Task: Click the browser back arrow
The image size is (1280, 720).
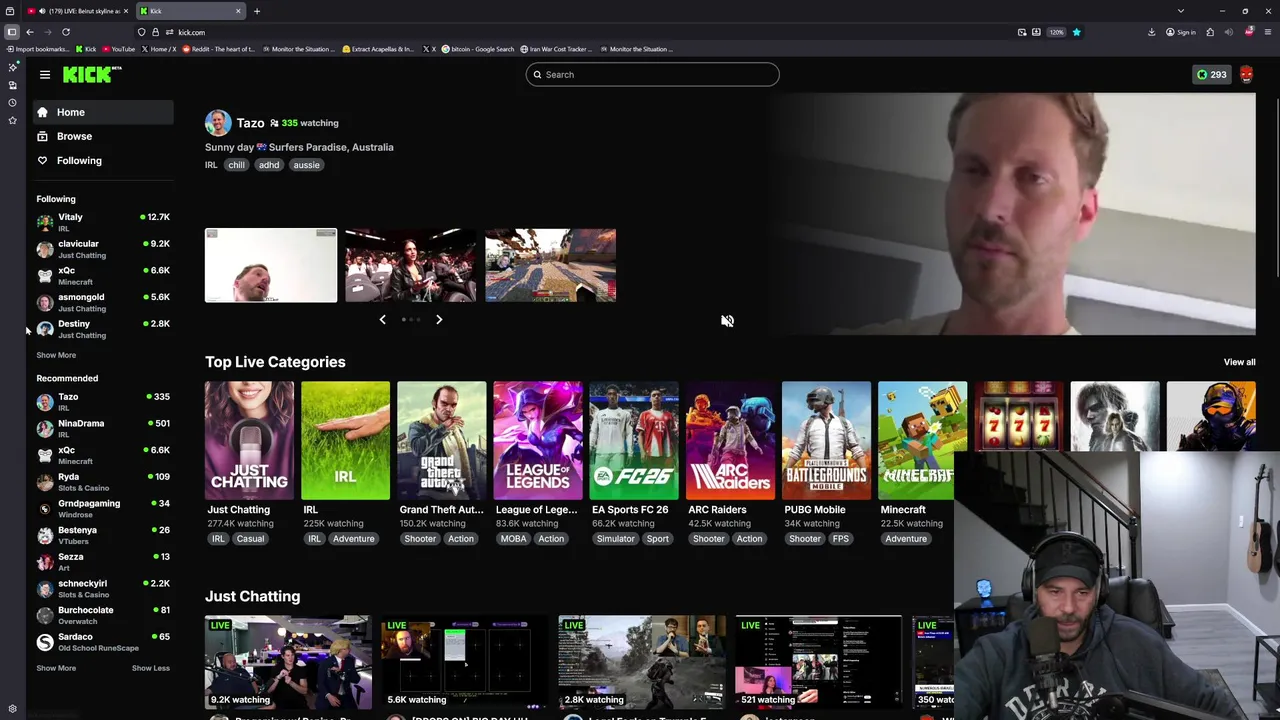Action: 30,32
